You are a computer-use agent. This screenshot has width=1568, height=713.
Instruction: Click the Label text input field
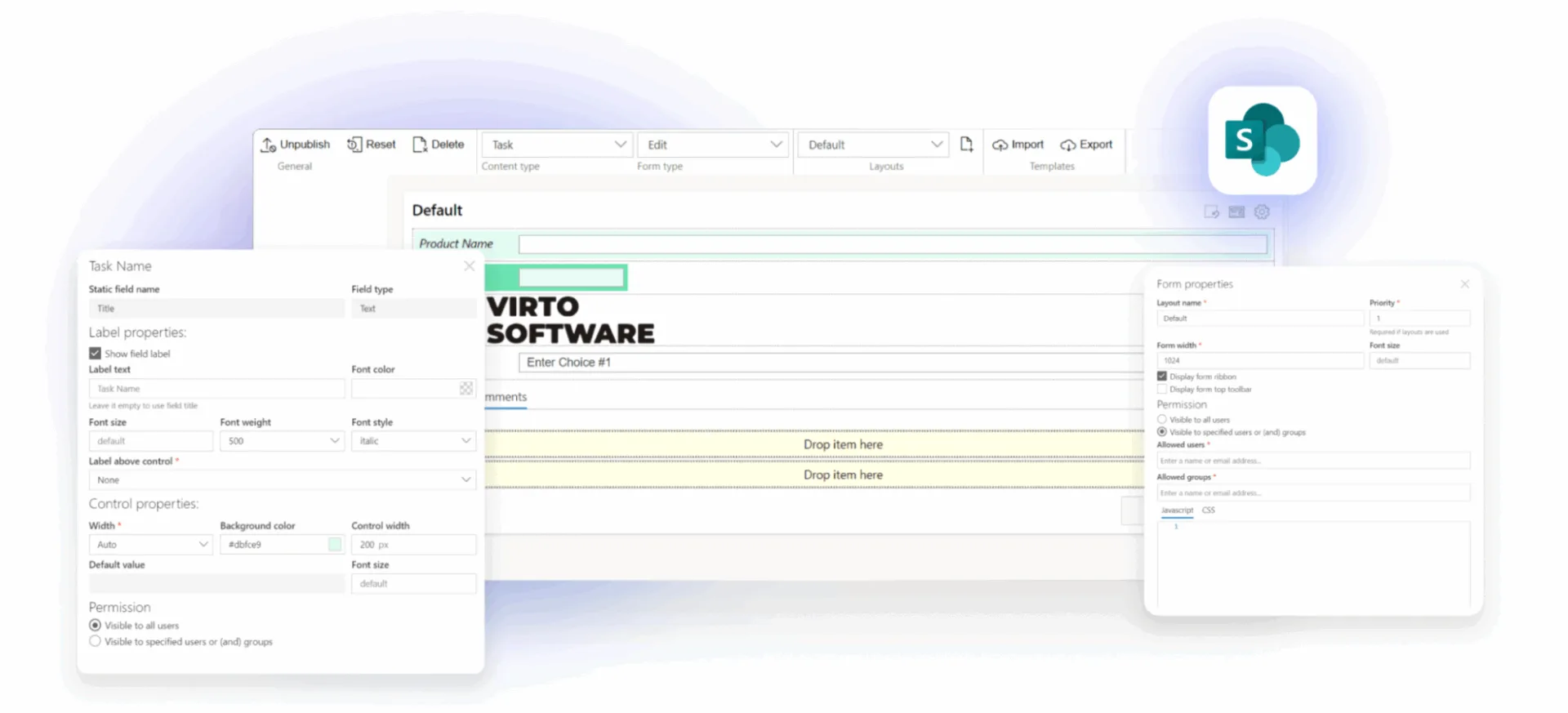click(216, 389)
